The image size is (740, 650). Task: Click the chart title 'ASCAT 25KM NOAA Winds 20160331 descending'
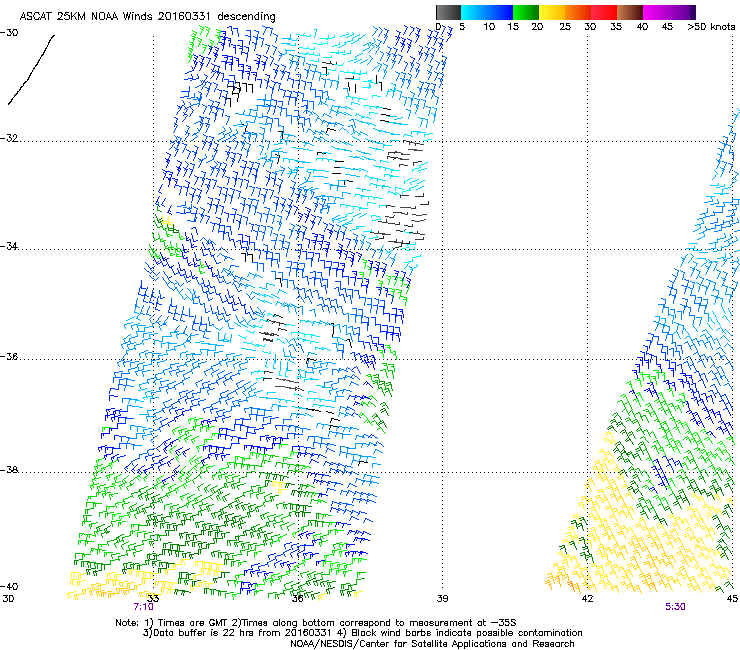pyautogui.click(x=147, y=17)
